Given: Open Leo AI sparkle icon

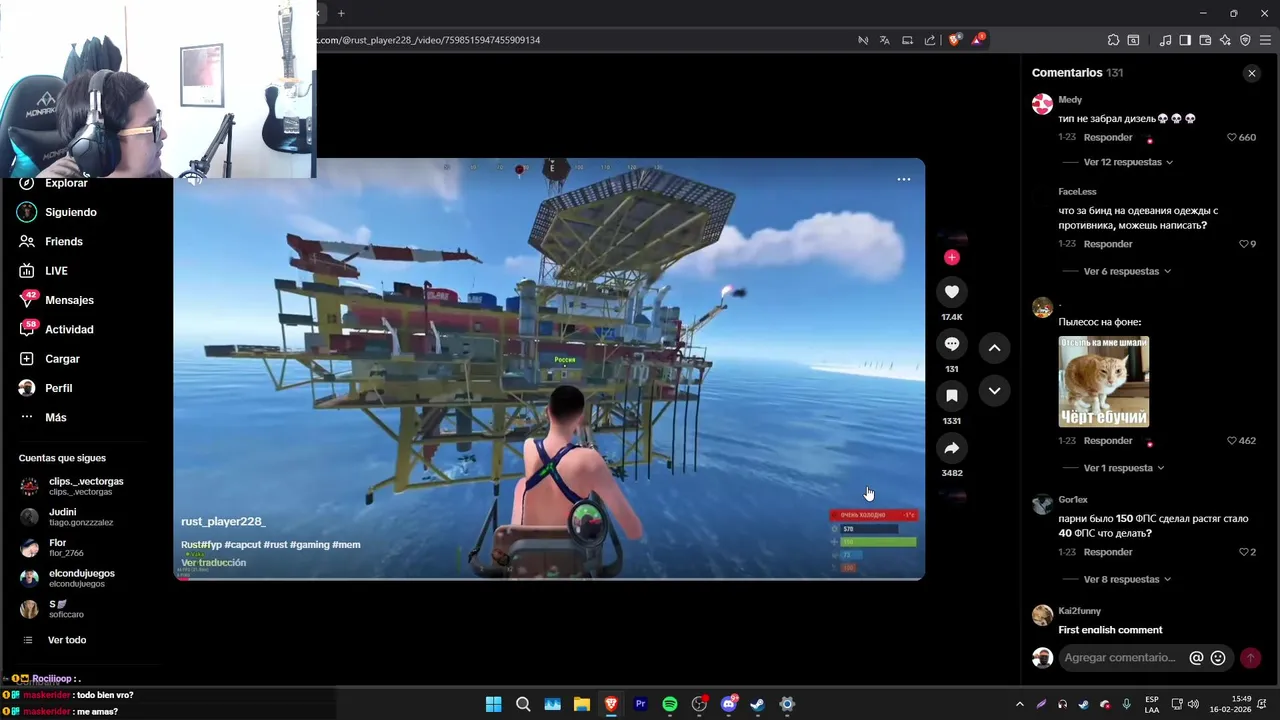Looking at the screenshot, I should [1225, 40].
